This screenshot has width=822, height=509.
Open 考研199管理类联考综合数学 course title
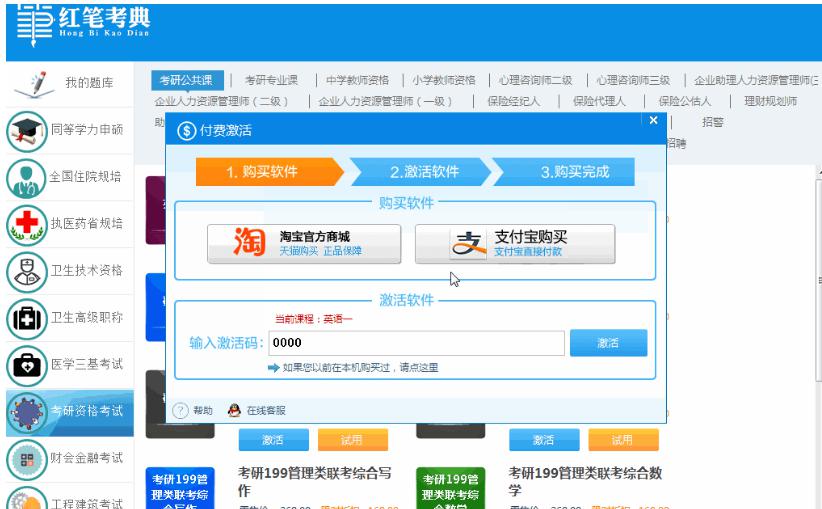point(586,482)
